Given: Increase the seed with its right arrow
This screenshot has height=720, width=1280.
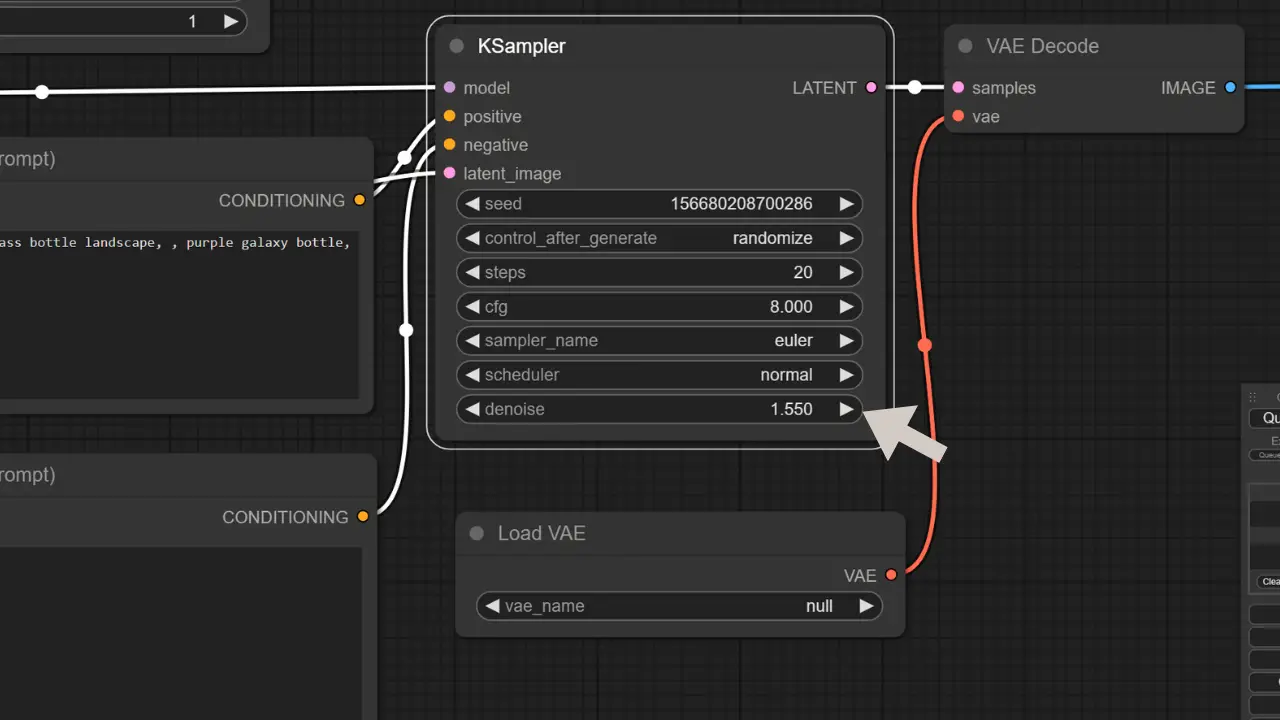Looking at the screenshot, I should pos(846,204).
